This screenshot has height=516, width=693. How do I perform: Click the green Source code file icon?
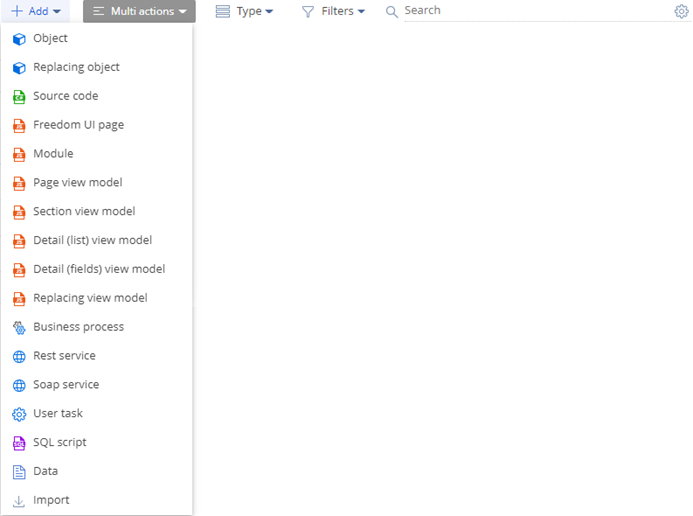pos(19,97)
